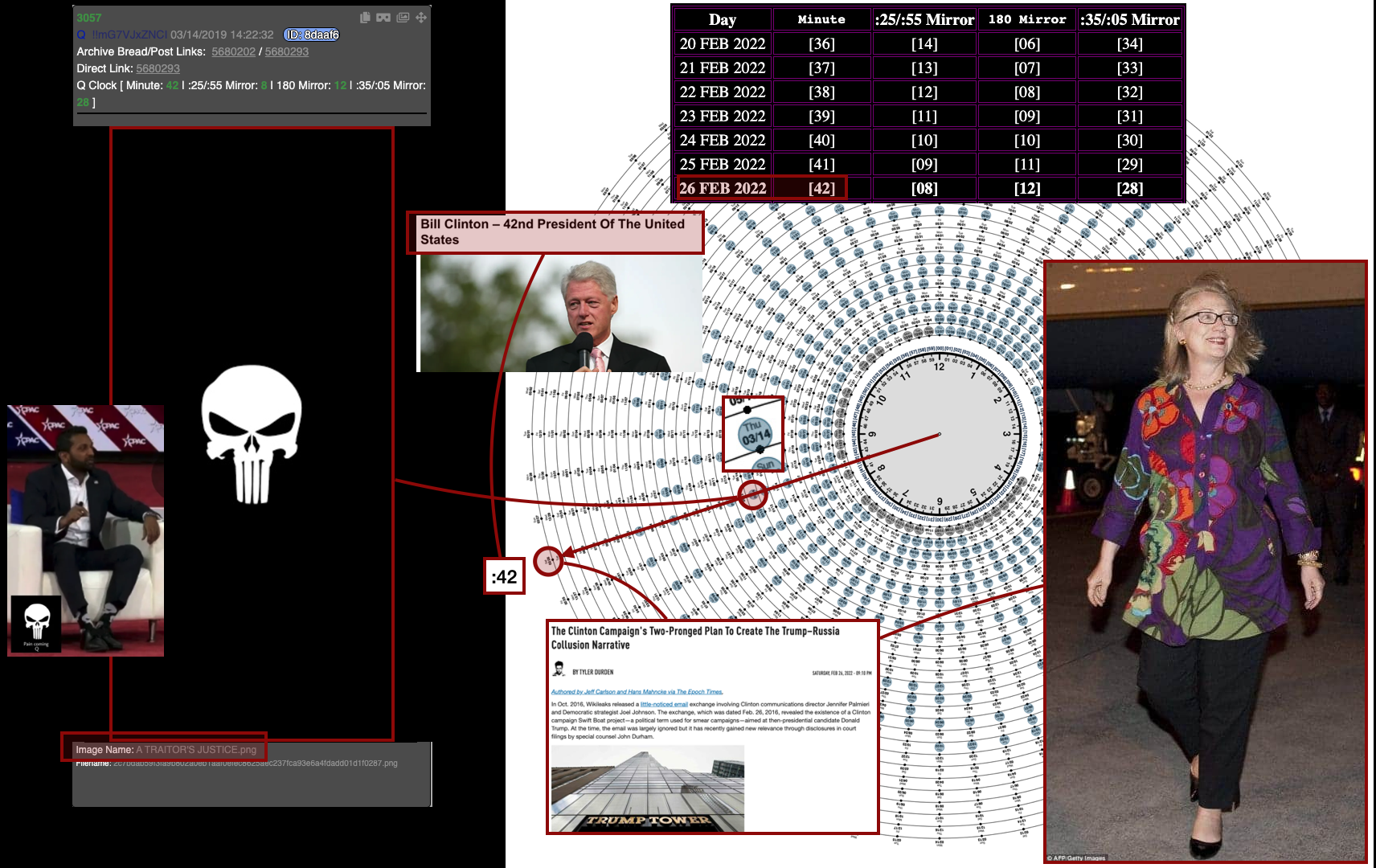
Task: Click the center Q clock face
Action: [x=939, y=434]
